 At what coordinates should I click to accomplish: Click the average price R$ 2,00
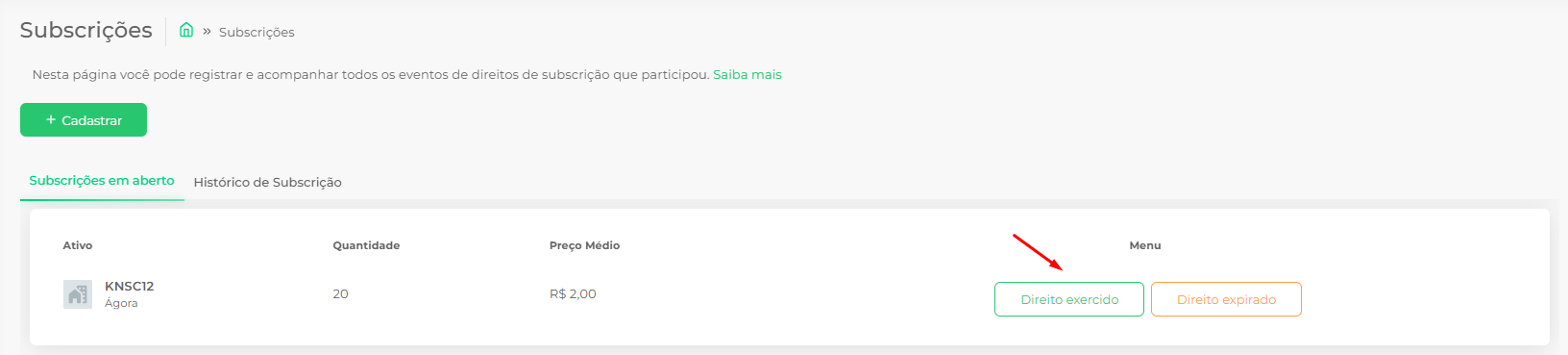tap(573, 293)
